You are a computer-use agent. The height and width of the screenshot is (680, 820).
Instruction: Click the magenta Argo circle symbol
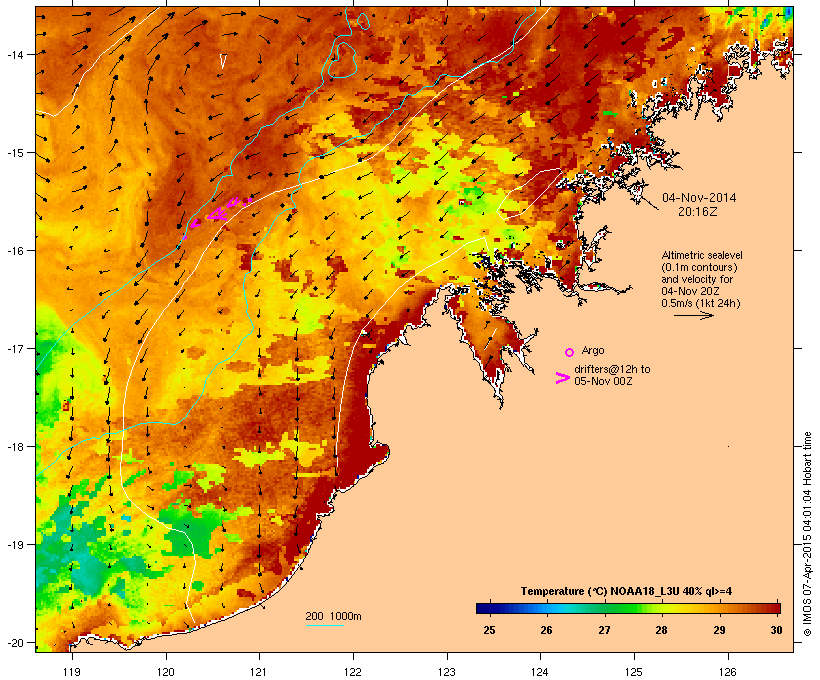click(x=569, y=352)
